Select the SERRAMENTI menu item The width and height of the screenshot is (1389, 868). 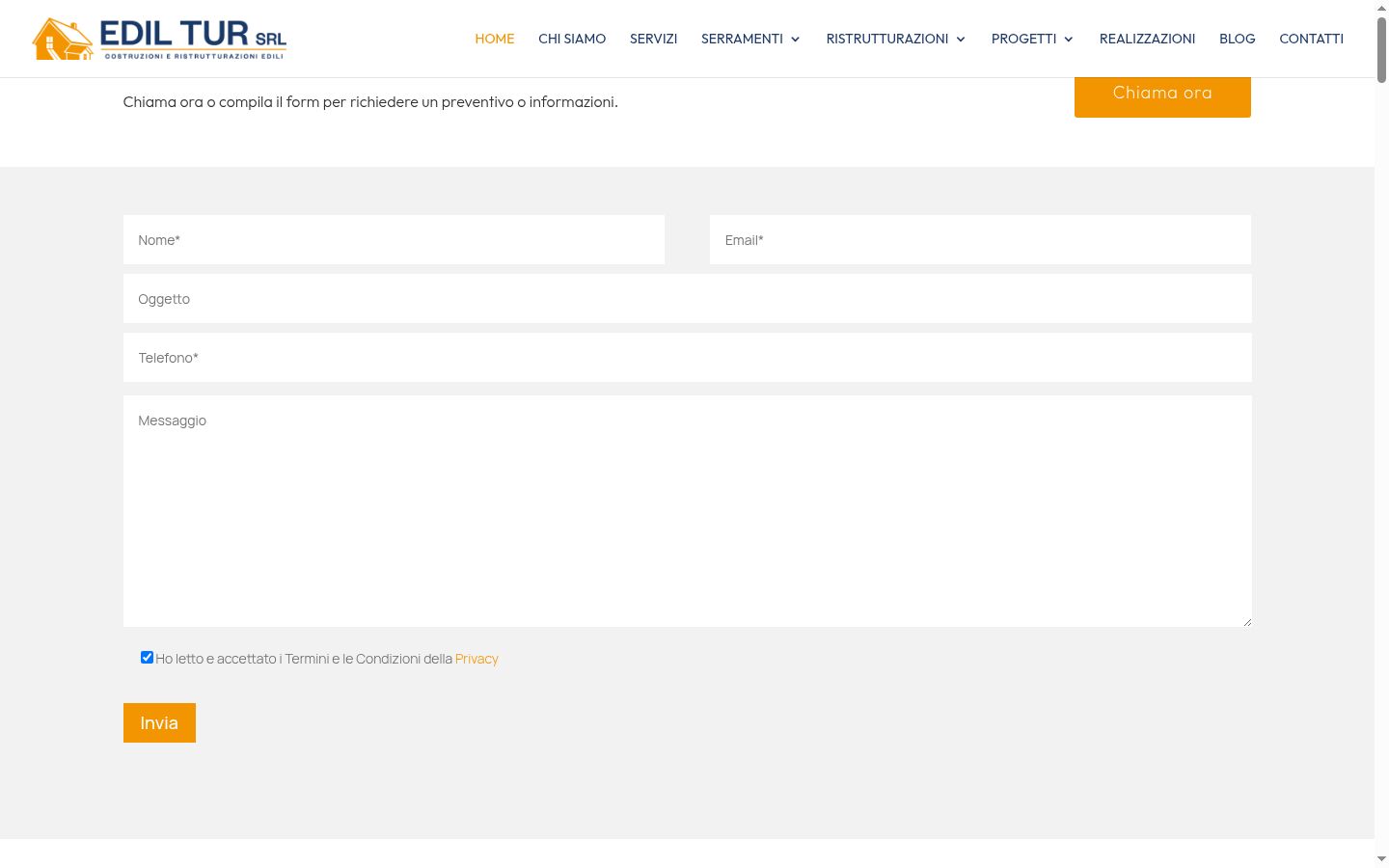(742, 39)
